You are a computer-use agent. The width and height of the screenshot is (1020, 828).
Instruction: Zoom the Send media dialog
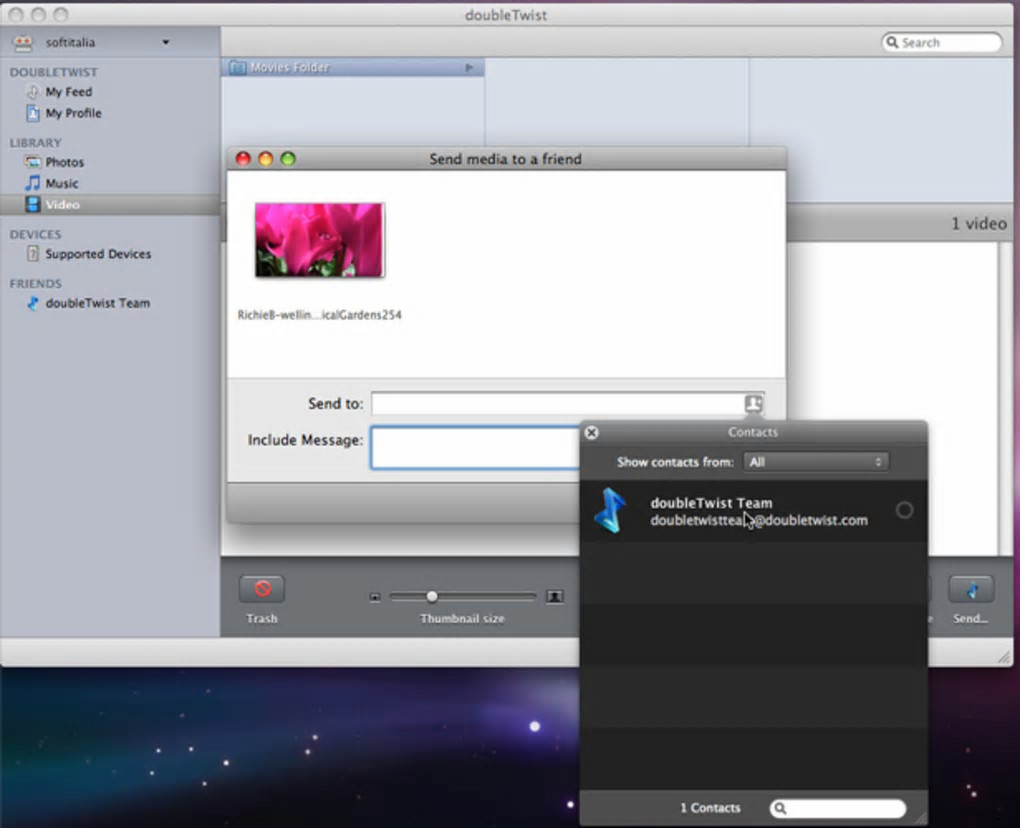[288, 159]
